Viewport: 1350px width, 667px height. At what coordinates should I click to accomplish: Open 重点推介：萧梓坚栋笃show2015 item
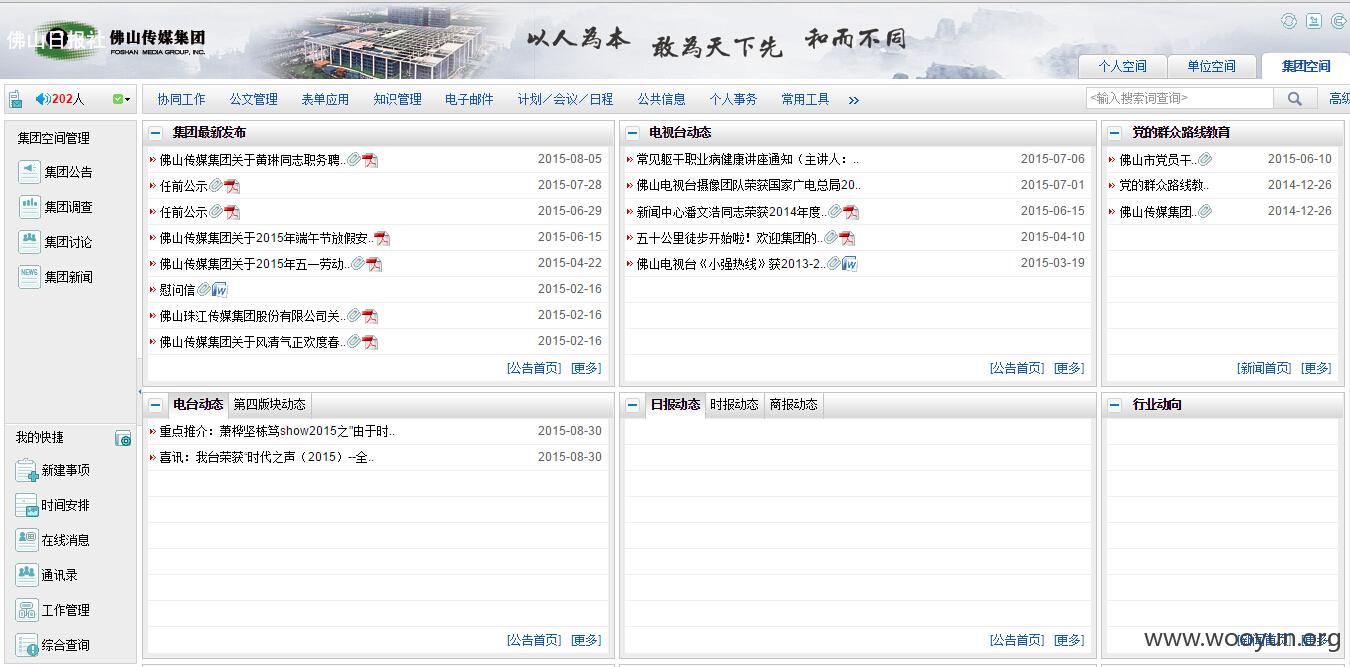click(277, 431)
